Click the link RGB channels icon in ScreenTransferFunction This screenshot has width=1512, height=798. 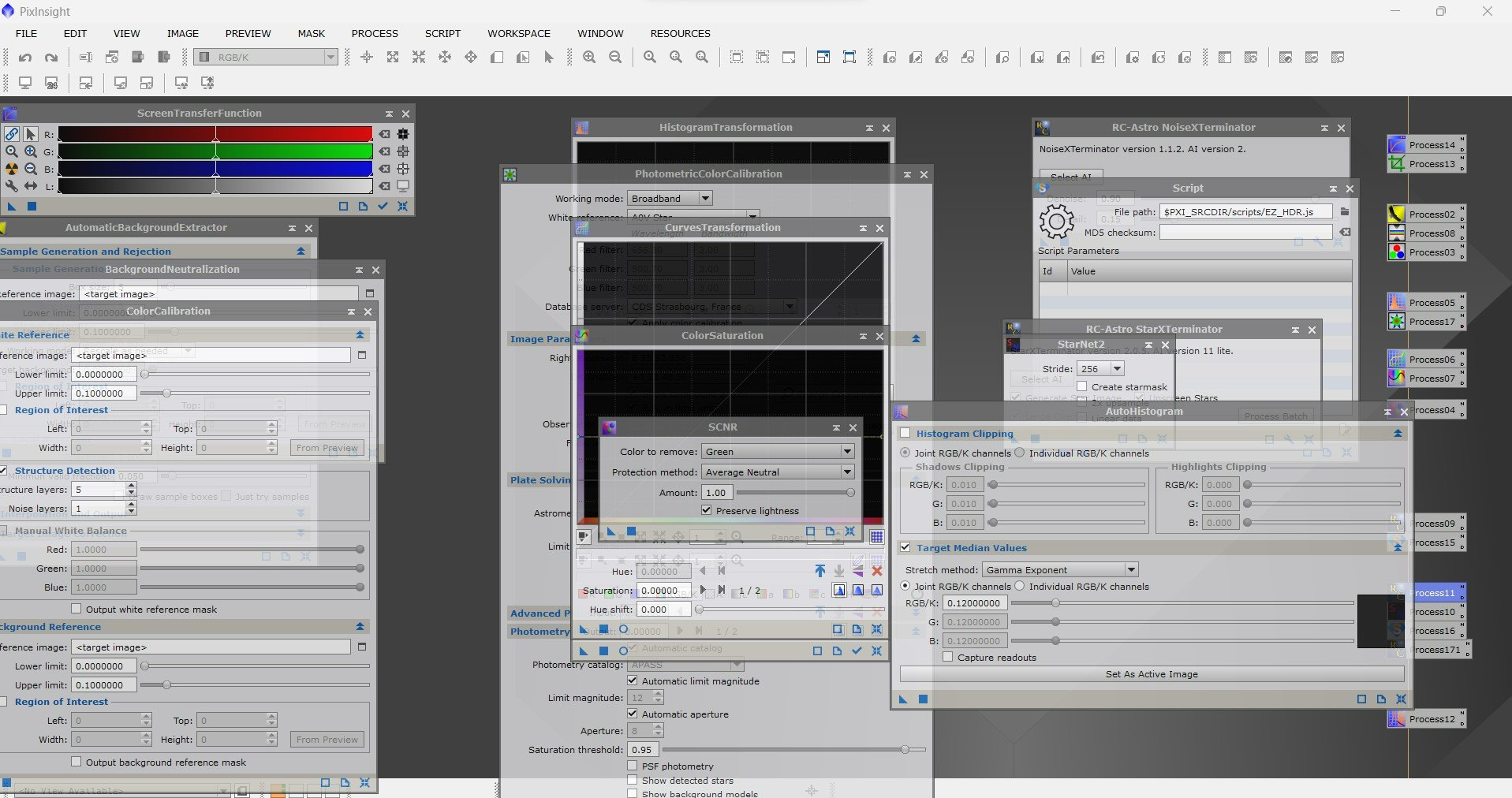12,134
